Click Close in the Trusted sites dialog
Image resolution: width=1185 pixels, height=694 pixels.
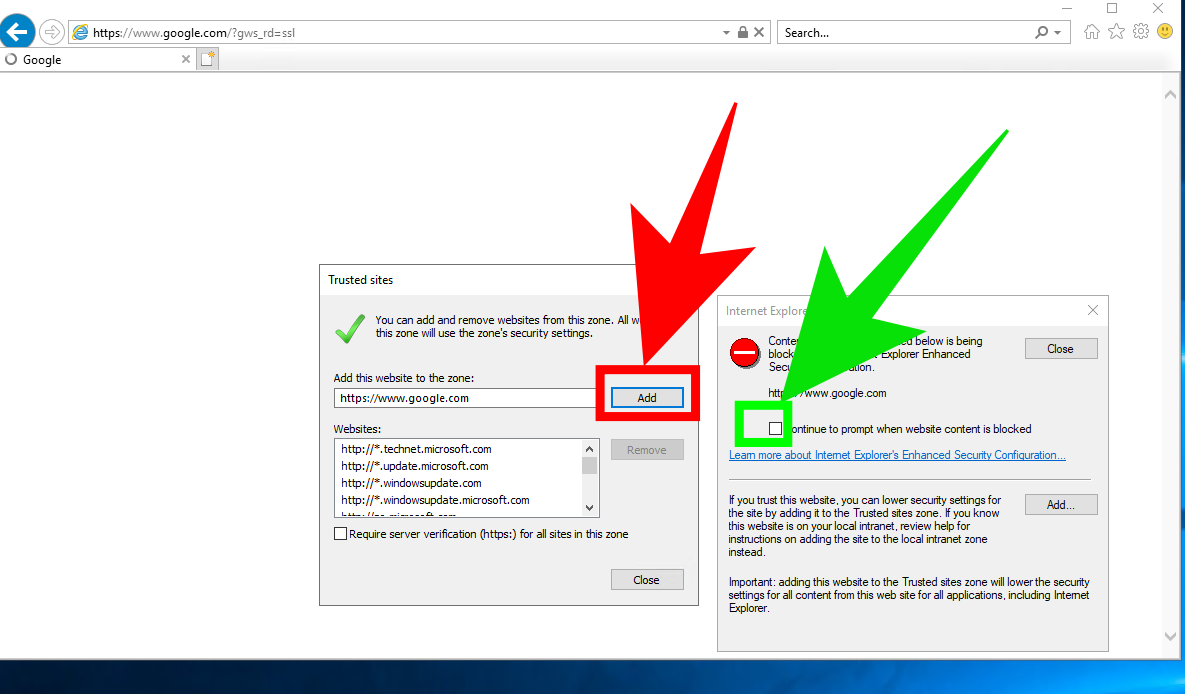point(647,580)
